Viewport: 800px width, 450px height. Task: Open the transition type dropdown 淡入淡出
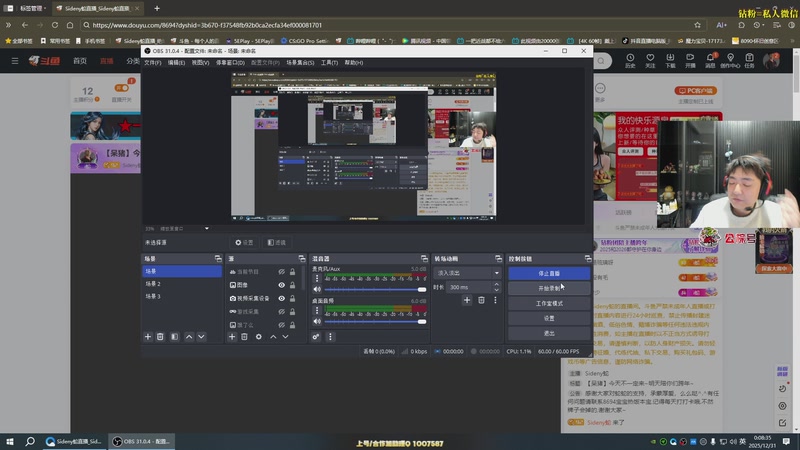pos(467,273)
